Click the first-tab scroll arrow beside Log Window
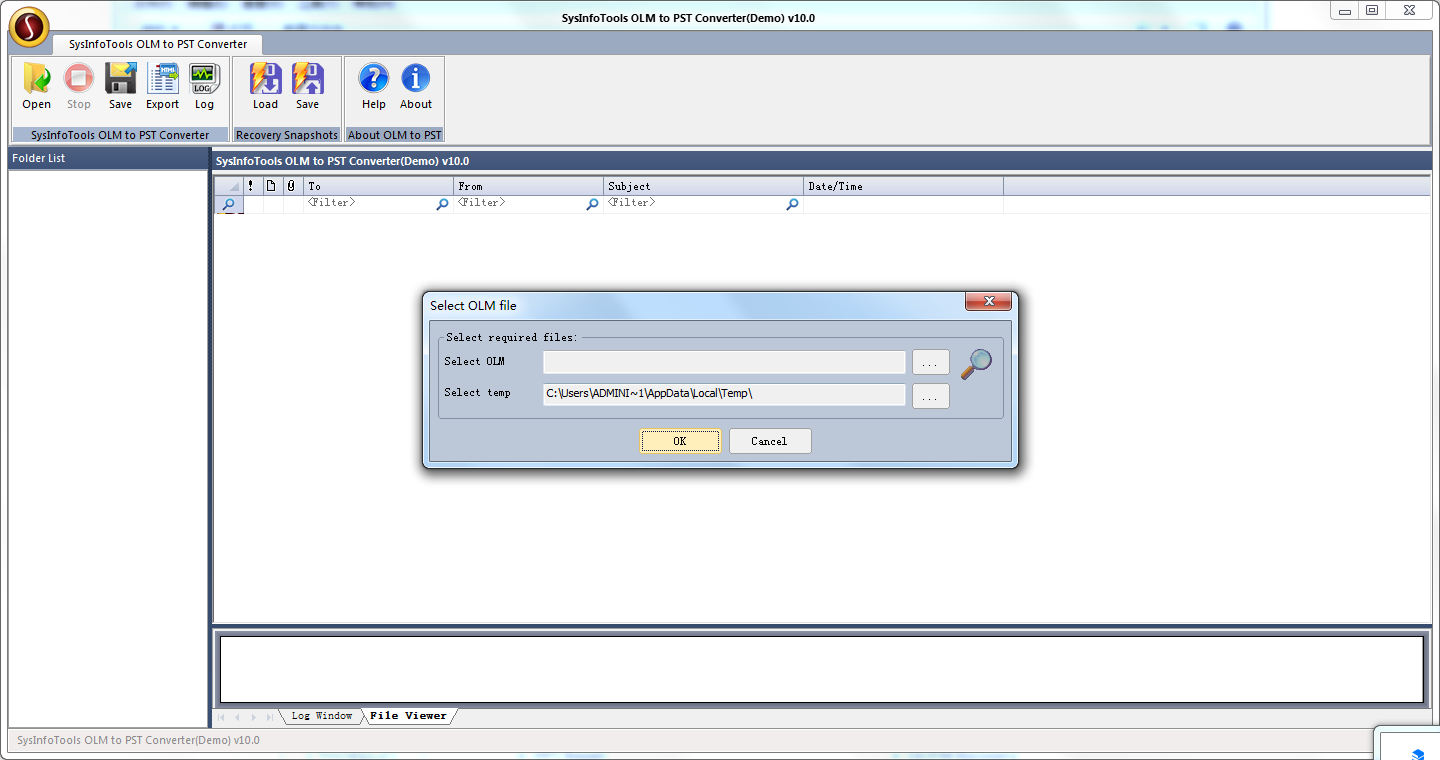 coord(222,717)
